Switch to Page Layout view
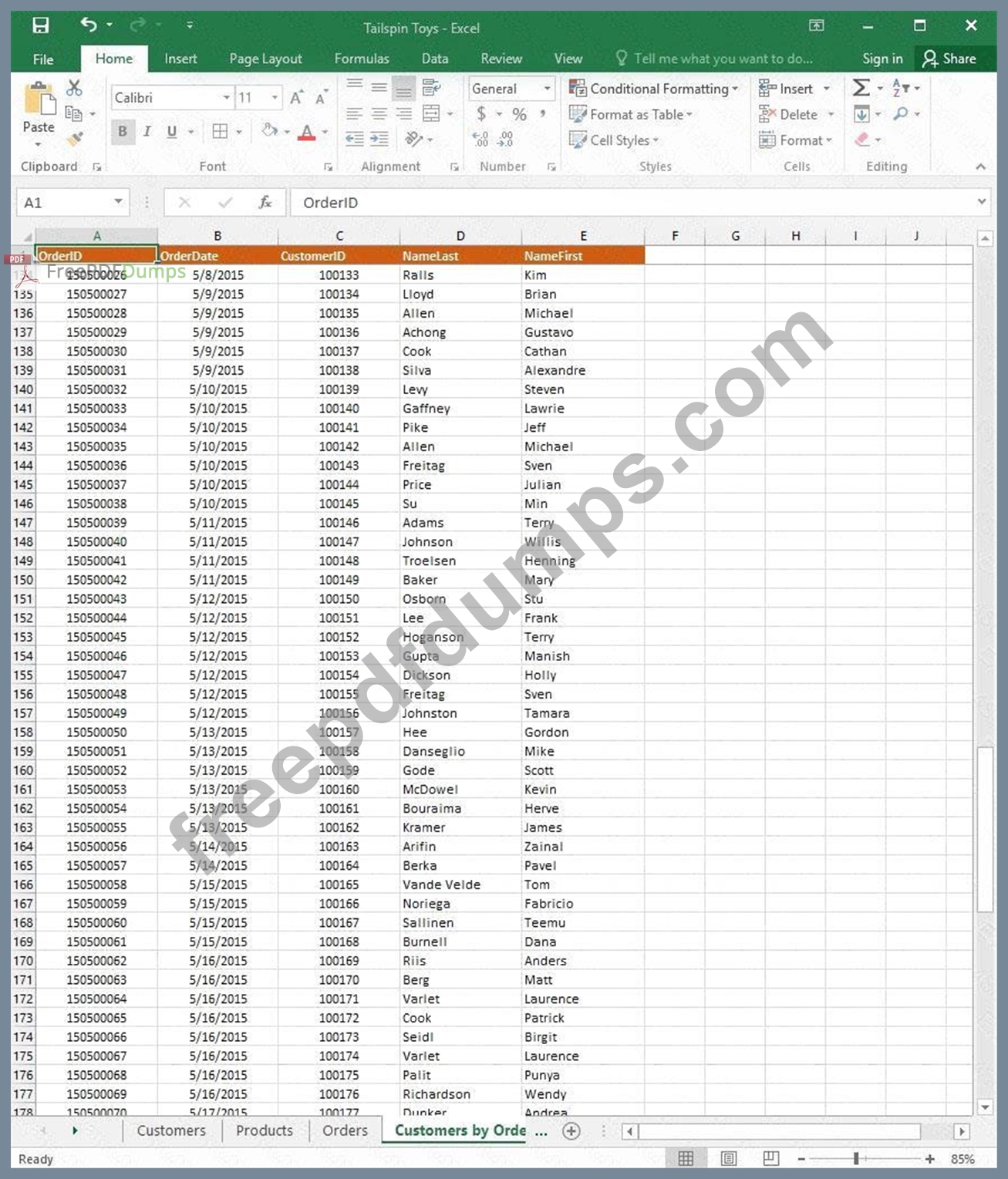This screenshot has width=1008, height=1179. (x=728, y=1158)
